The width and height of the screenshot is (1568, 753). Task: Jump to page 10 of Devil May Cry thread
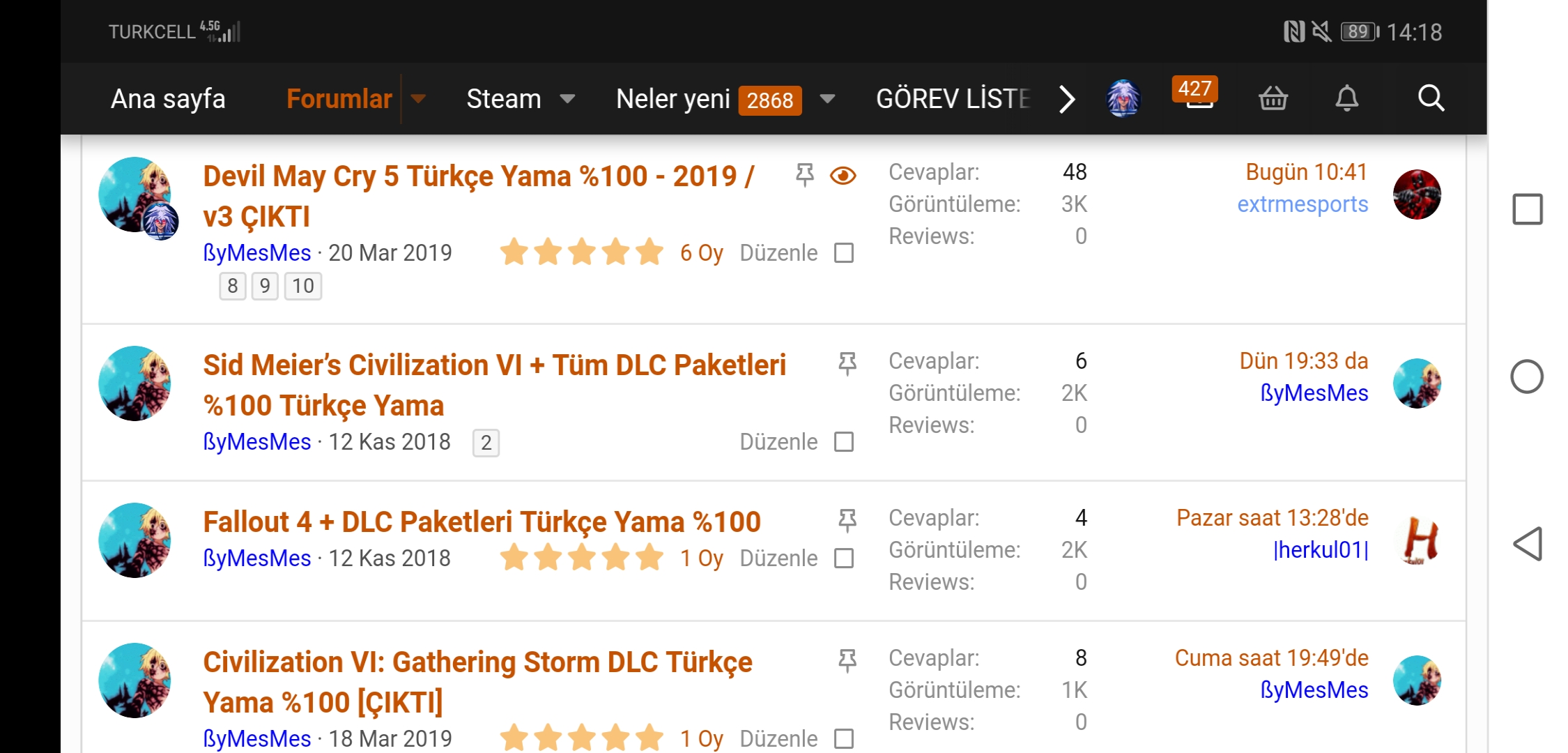coord(303,286)
